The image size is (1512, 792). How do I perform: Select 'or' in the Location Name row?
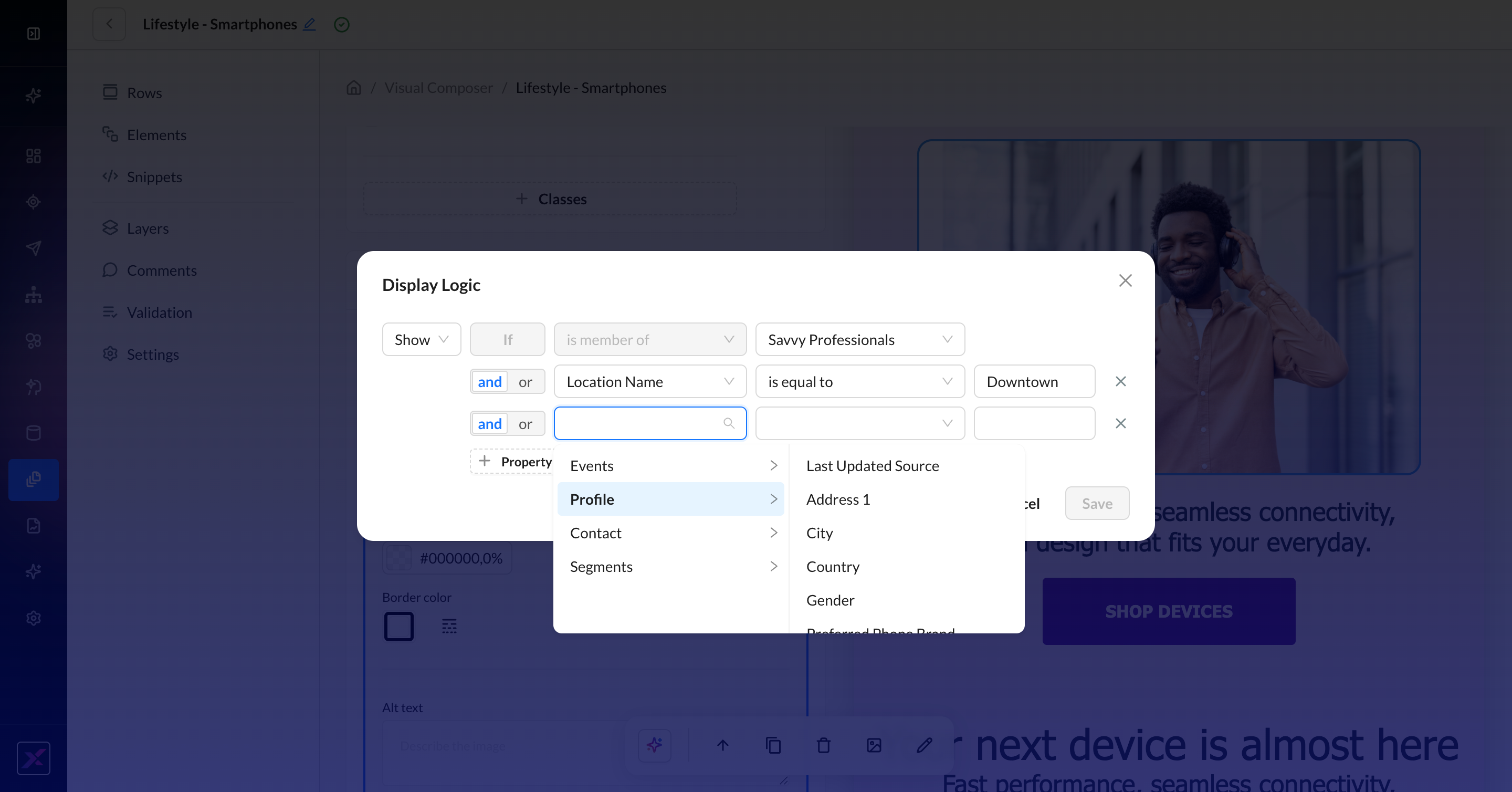point(526,382)
